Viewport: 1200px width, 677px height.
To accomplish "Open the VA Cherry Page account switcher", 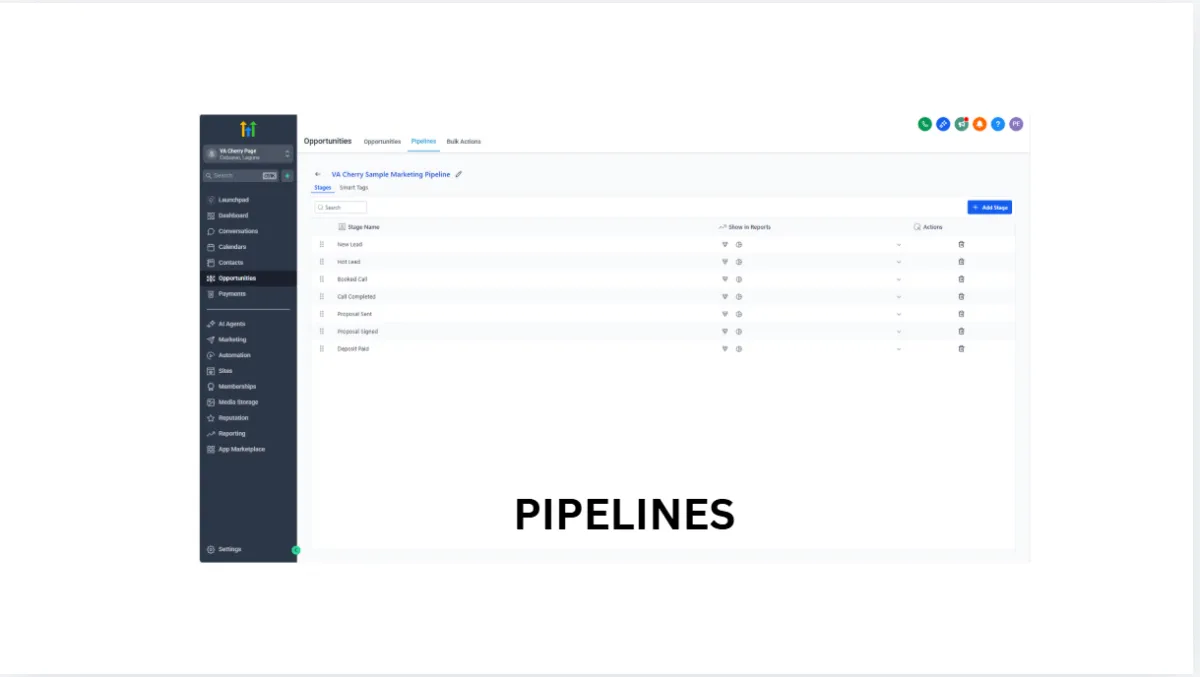I will point(248,153).
